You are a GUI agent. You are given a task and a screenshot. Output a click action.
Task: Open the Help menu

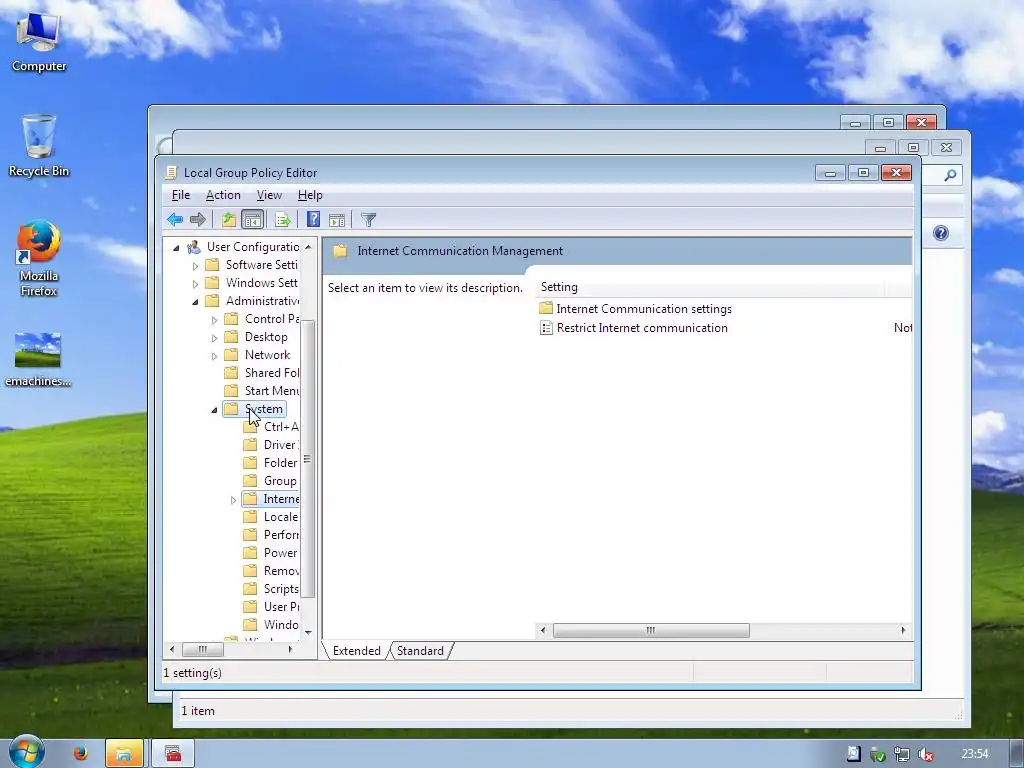[310, 195]
